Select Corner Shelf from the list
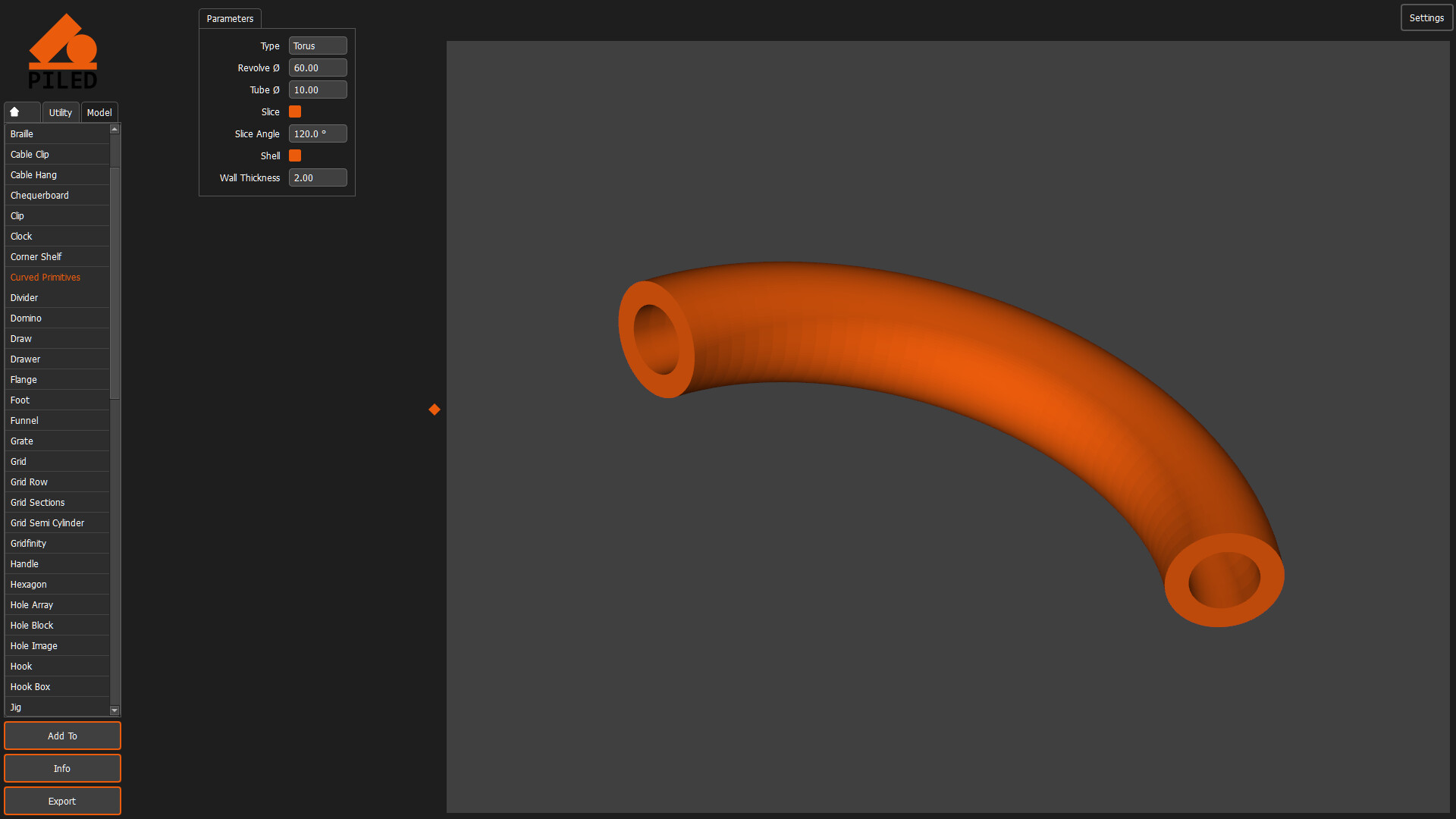The height and width of the screenshot is (819, 1456). tap(57, 257)
